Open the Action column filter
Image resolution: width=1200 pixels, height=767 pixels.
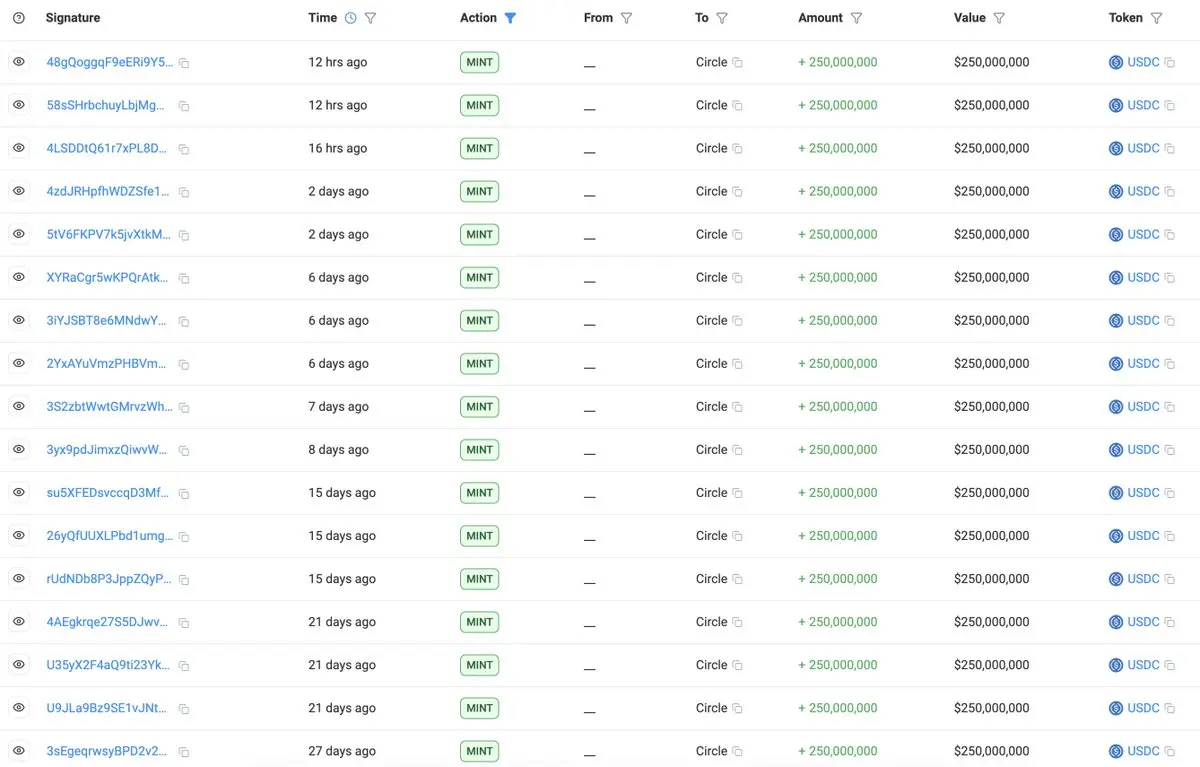510,18
